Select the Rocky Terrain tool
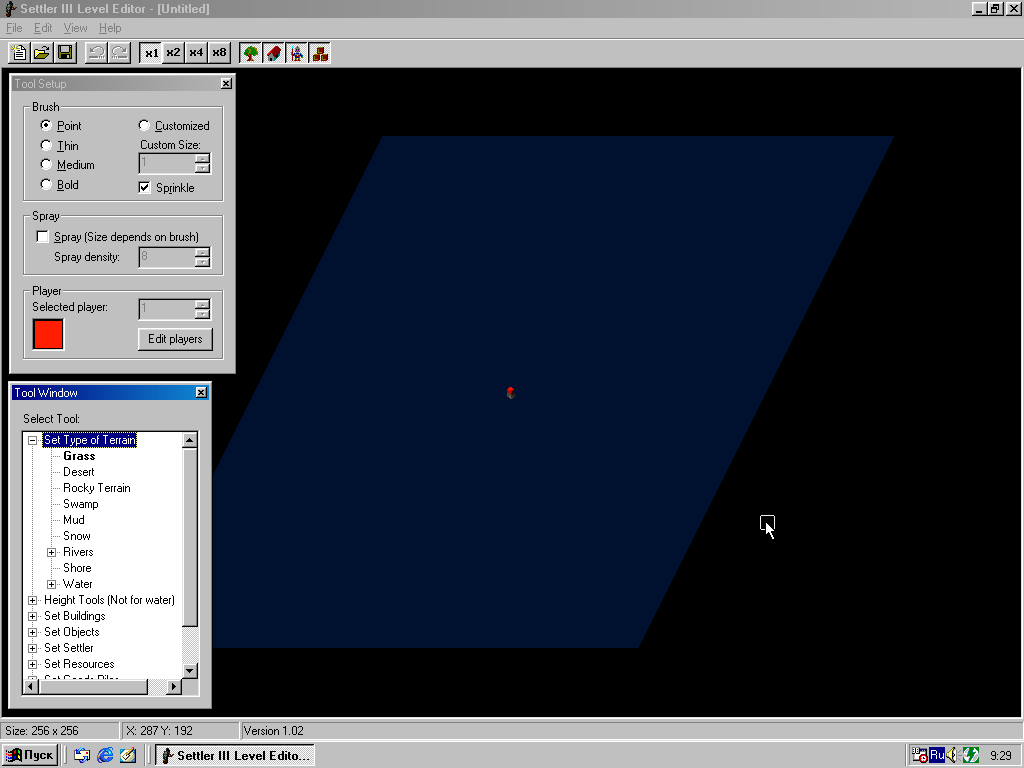Image resolution: width=1024 pixels, height=768 pixels. point(97,488)
